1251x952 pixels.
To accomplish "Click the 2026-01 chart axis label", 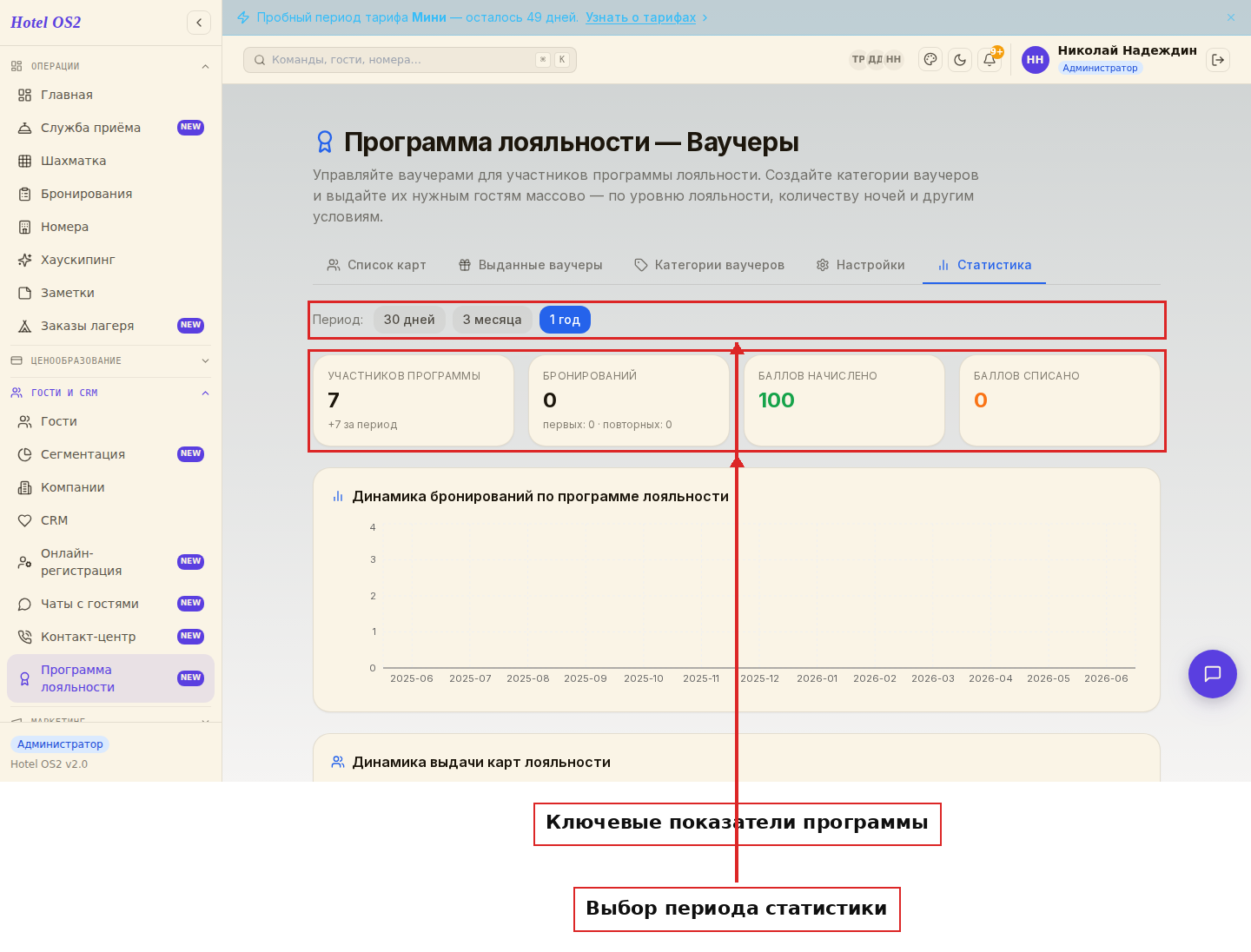I will tap(817, 678).
